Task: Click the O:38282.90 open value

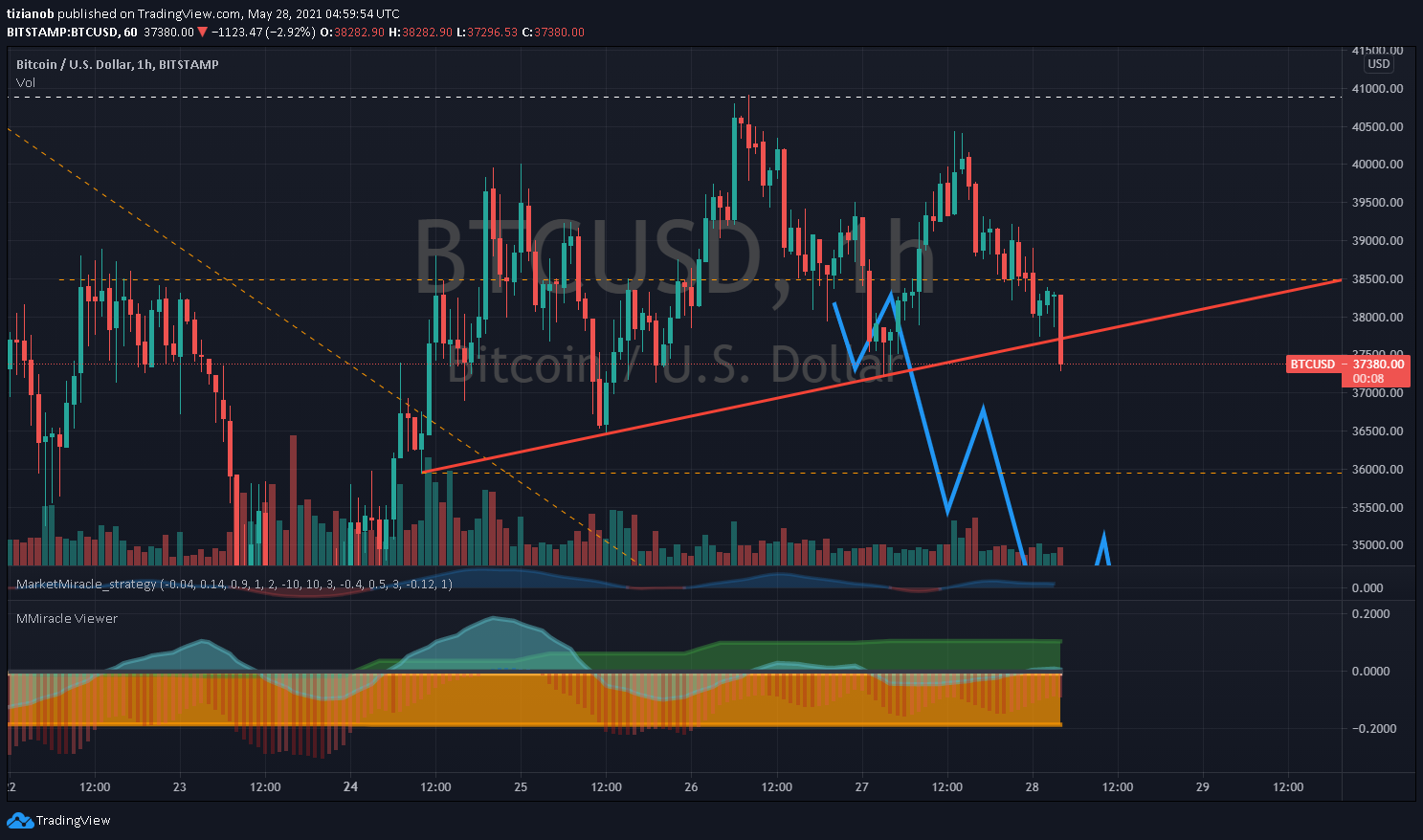Action: click(x=351, y=32)
